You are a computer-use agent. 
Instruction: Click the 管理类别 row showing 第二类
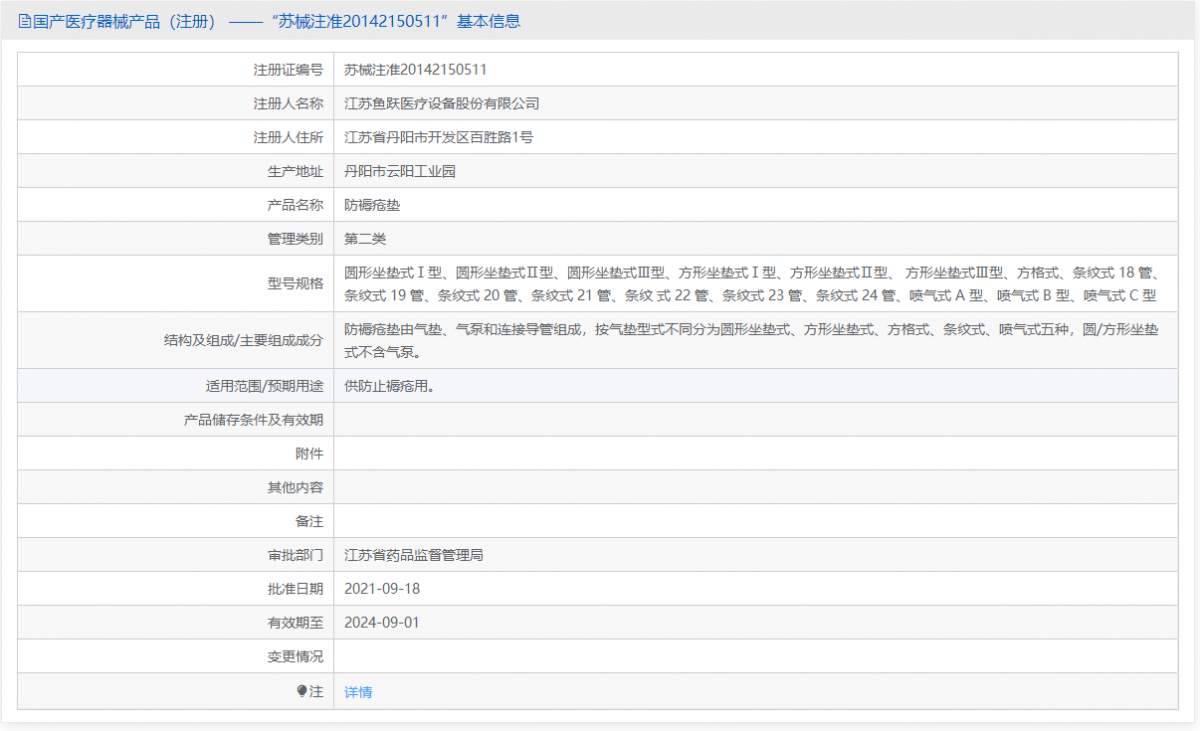(x=363, y=239)
